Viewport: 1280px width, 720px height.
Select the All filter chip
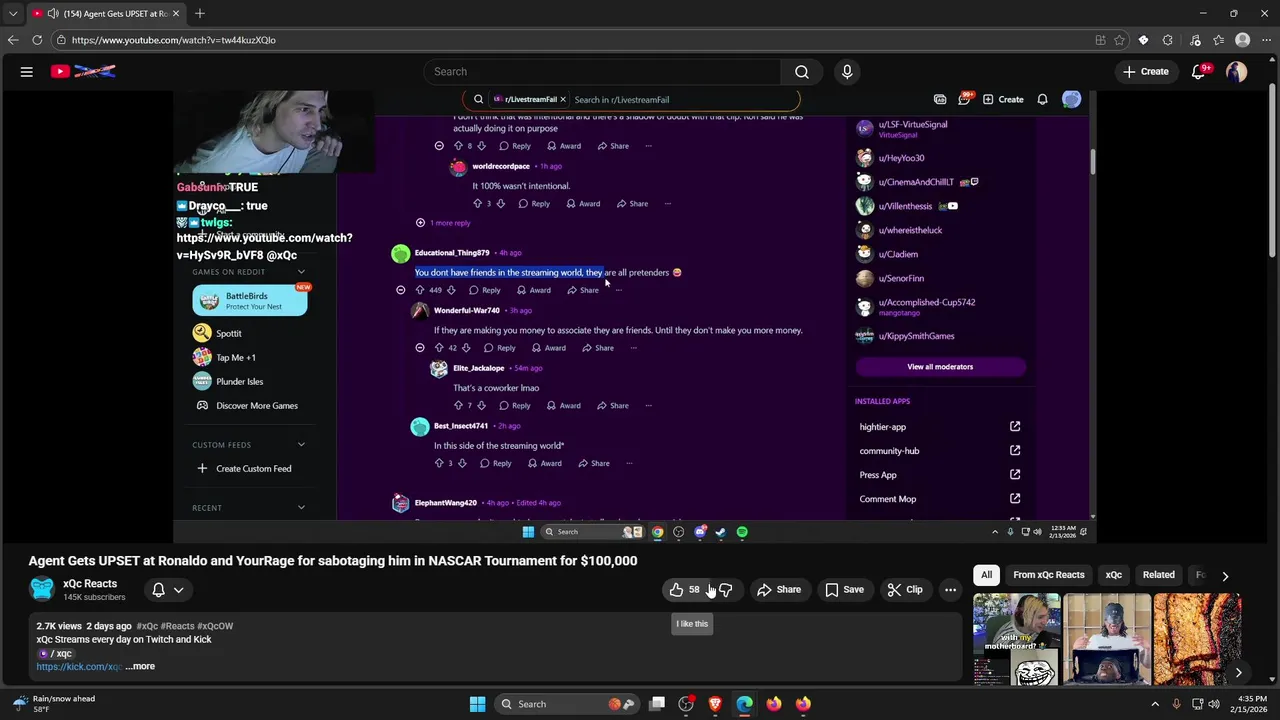[x=986, y=575]
